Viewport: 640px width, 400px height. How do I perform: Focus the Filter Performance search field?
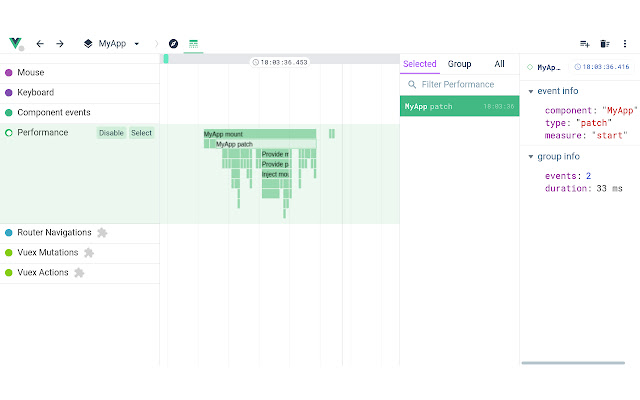(459, 84)
